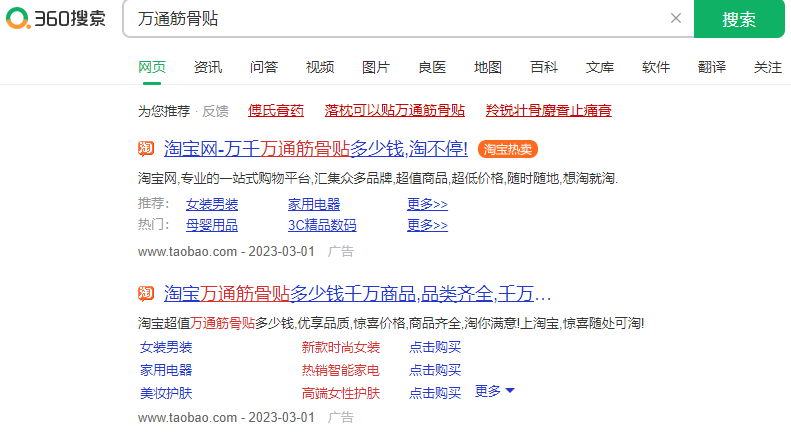Go to the 视频 tab
Image resolution: width=791 pixels, height=434 pixels.
point(320,67)
